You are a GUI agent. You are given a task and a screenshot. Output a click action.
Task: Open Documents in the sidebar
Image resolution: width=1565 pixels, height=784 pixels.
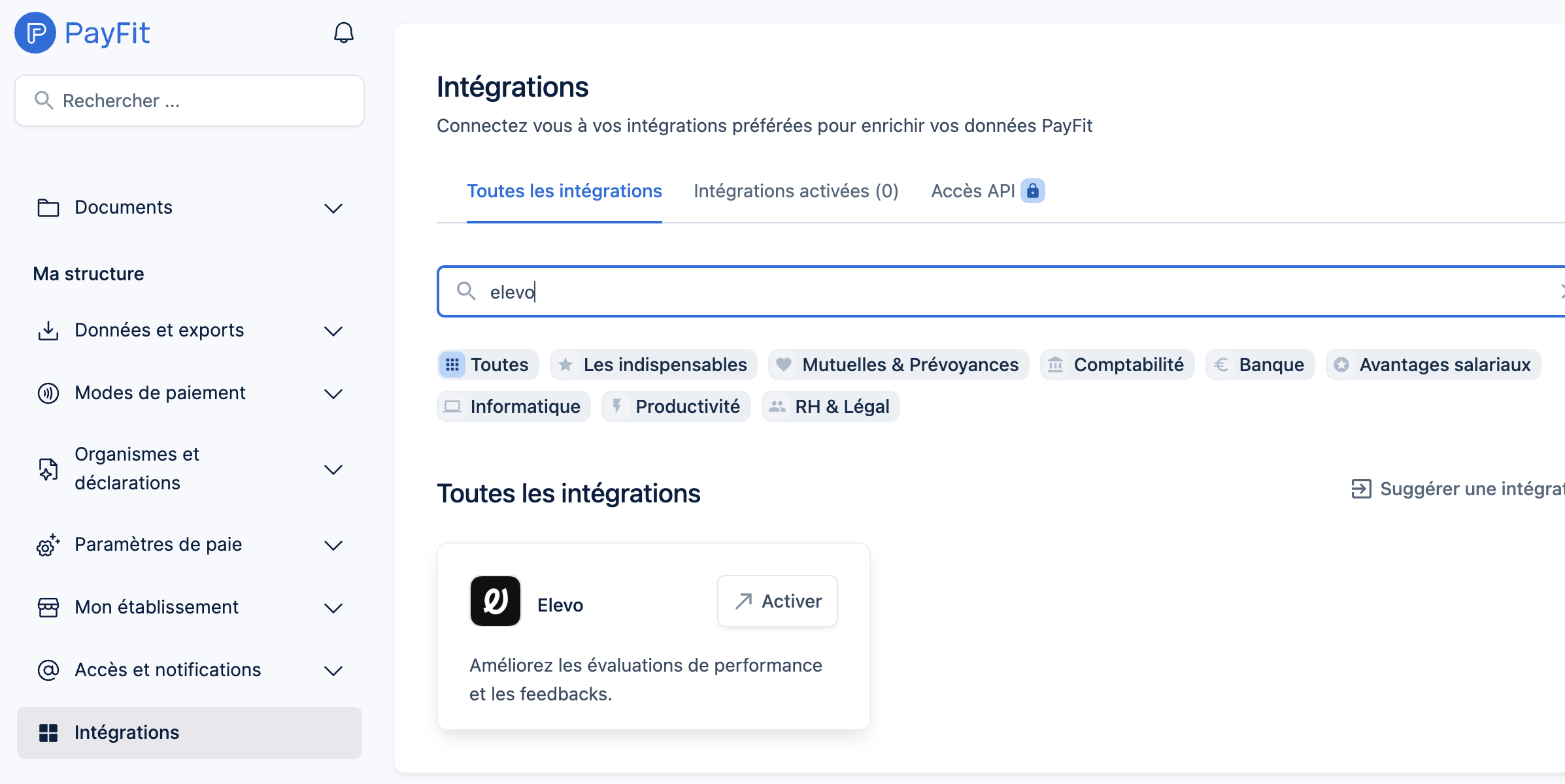click(x=190, y=208)
